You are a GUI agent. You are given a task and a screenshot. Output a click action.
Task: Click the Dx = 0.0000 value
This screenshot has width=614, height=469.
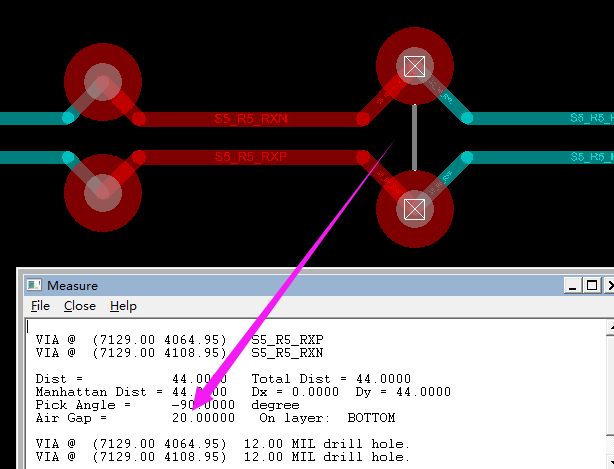(x=315, y=392)
